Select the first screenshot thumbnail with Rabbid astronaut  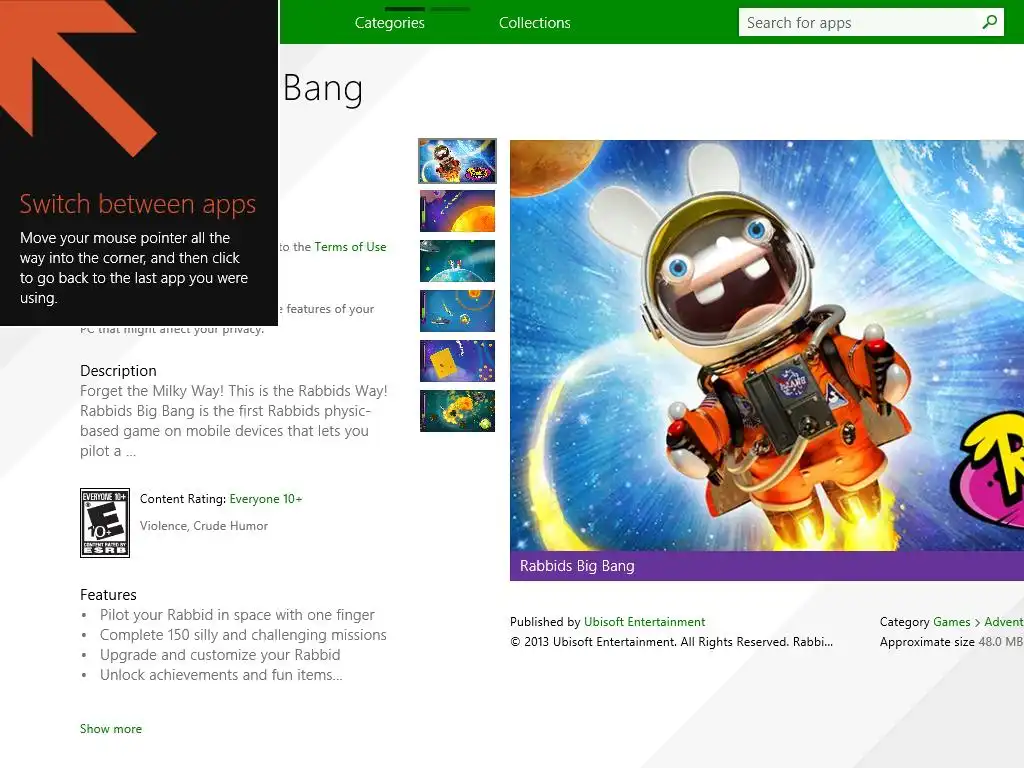457,161
